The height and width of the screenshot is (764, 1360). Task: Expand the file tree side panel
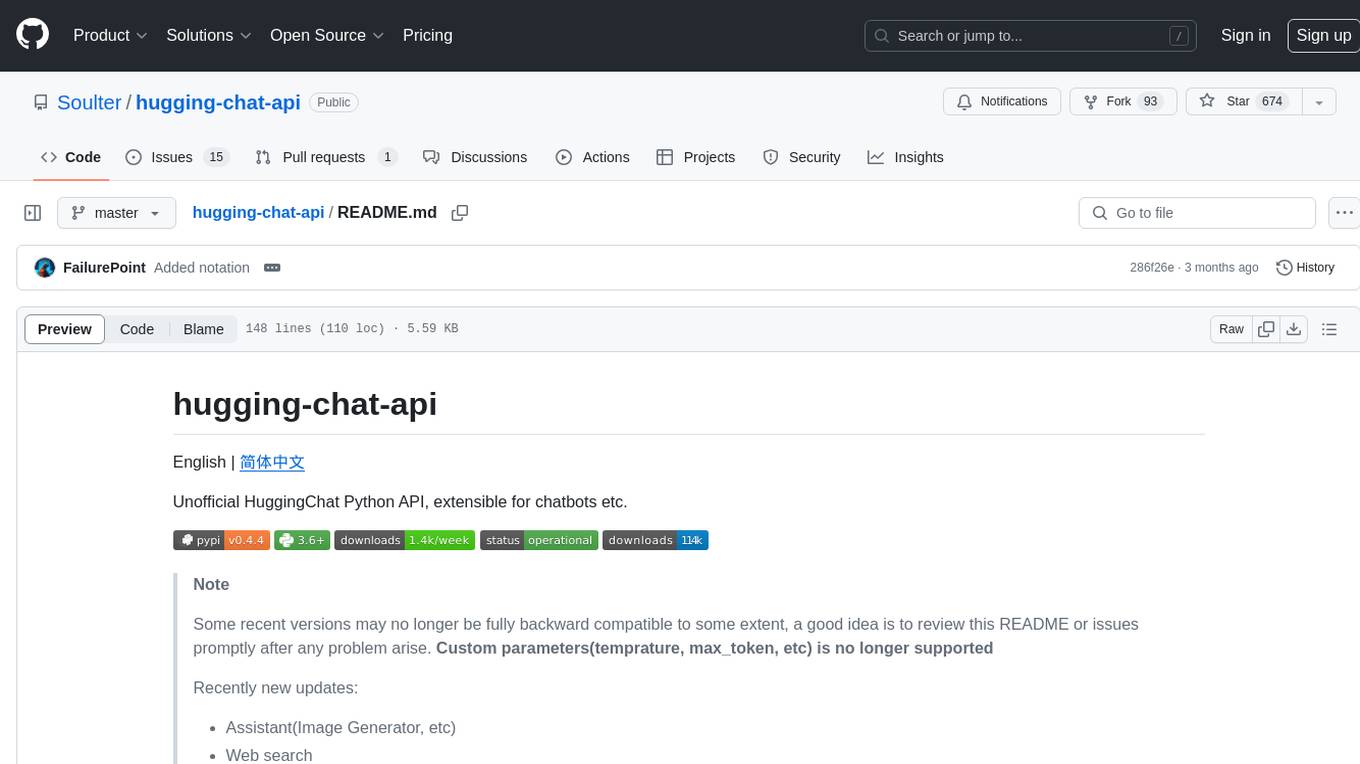(33, 213)
